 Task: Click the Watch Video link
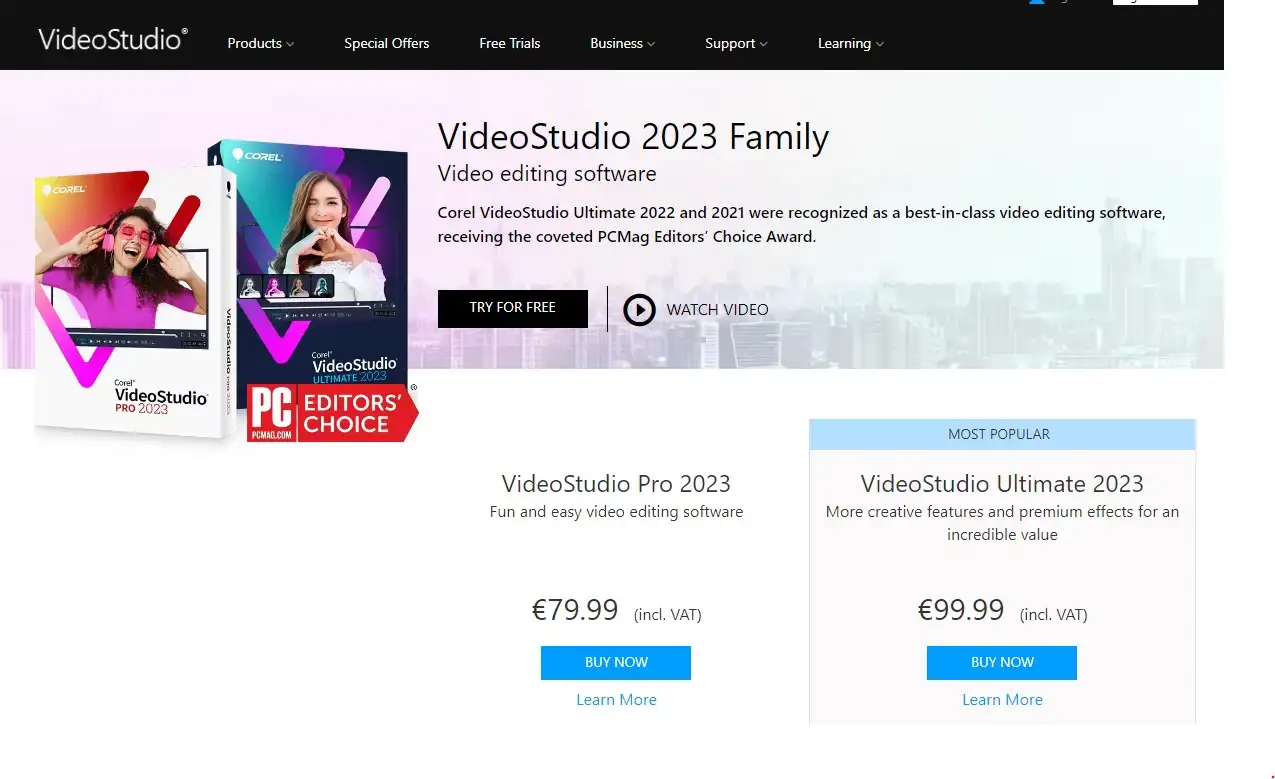[x=717, y=310]
